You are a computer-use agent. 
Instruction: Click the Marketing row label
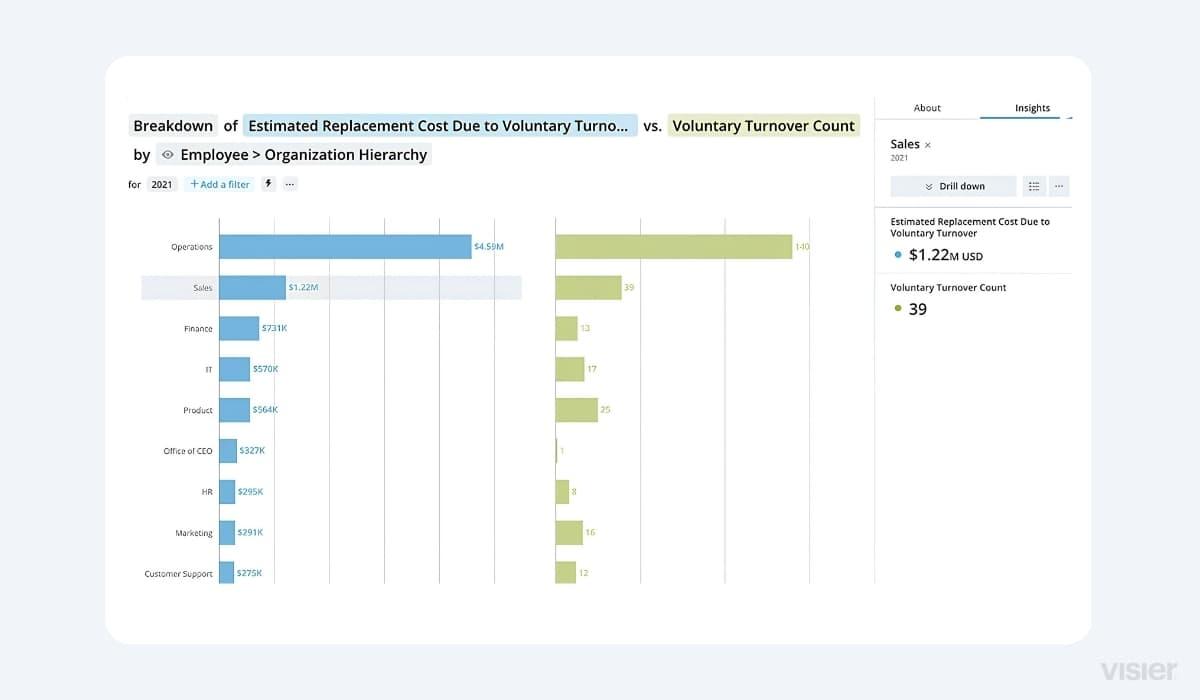click(x=194, y=533)
